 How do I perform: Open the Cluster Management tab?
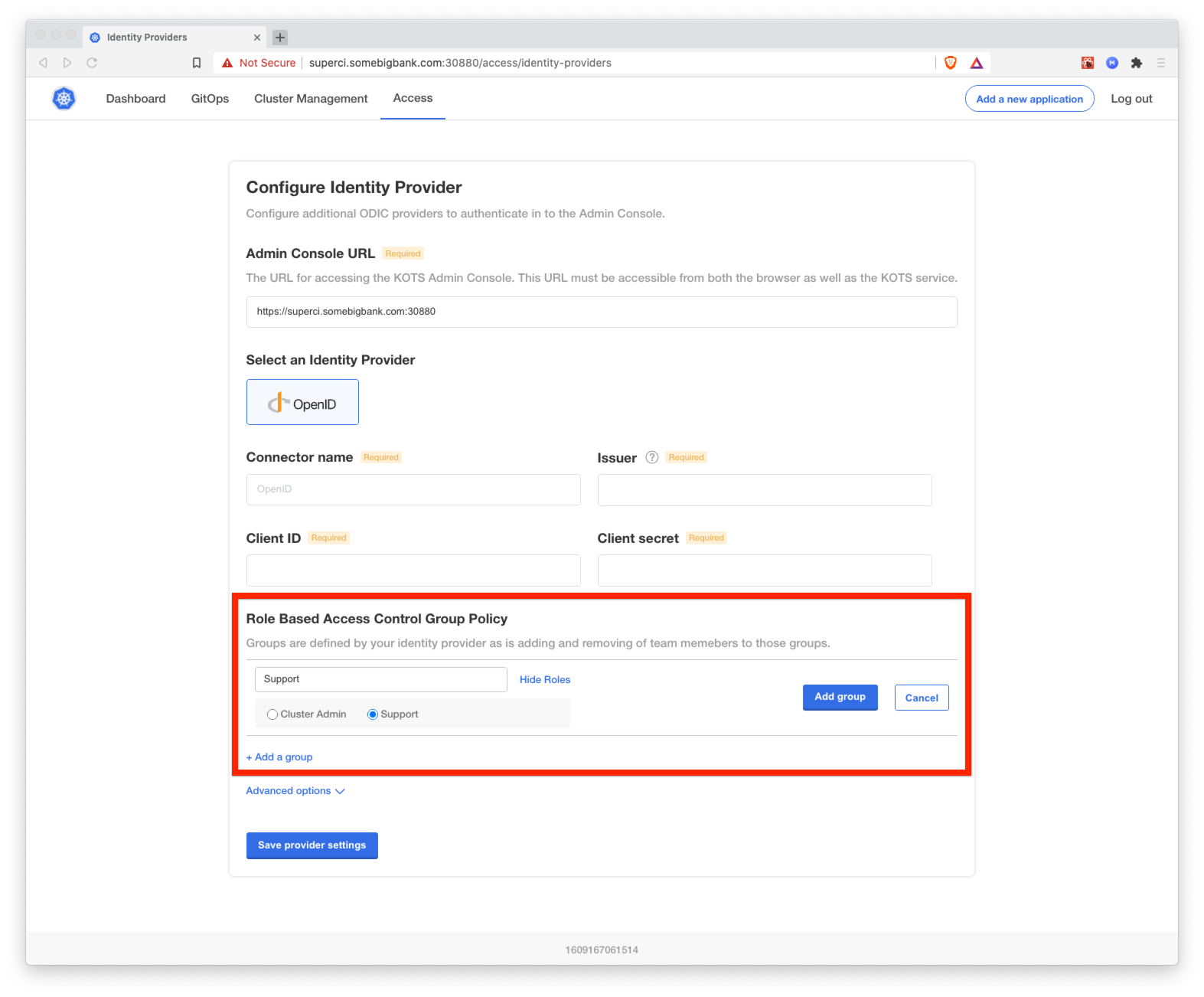311,99
